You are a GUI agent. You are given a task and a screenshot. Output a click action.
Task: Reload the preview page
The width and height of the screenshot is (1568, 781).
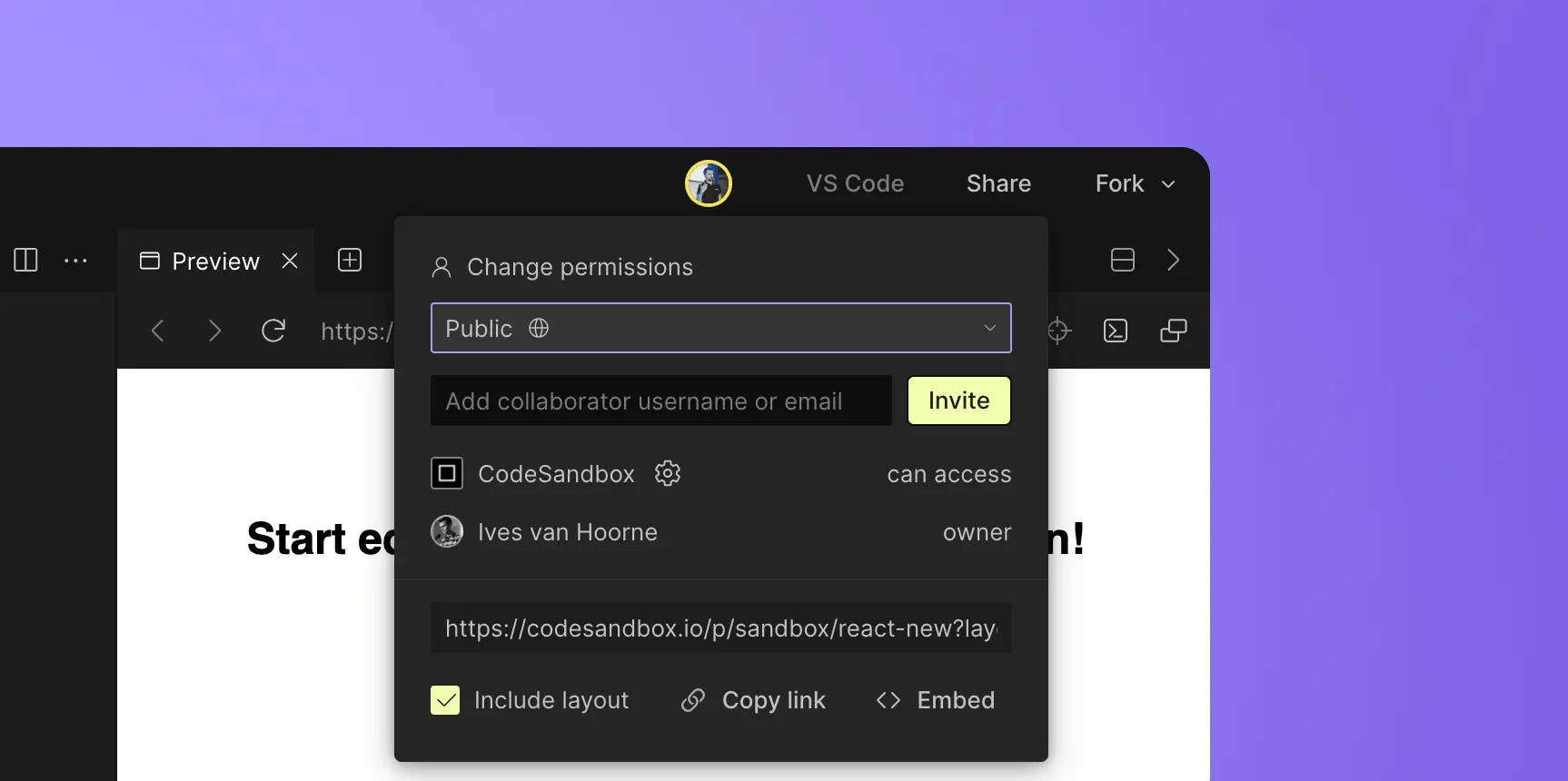[x=273, y=331]
